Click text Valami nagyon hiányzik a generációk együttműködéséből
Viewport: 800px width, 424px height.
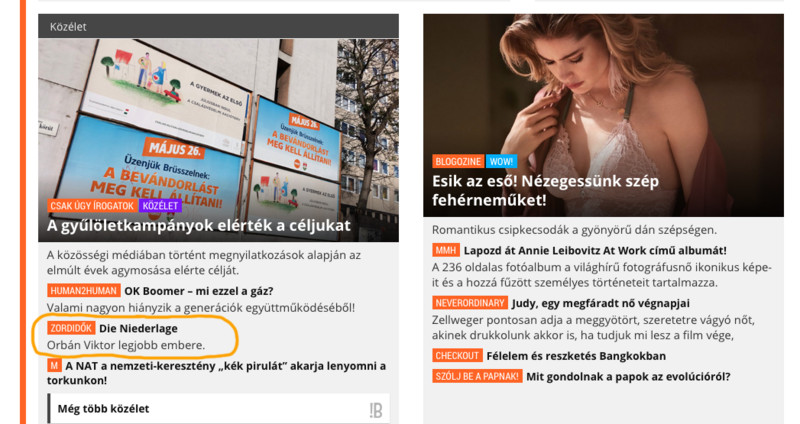point(201,308)
